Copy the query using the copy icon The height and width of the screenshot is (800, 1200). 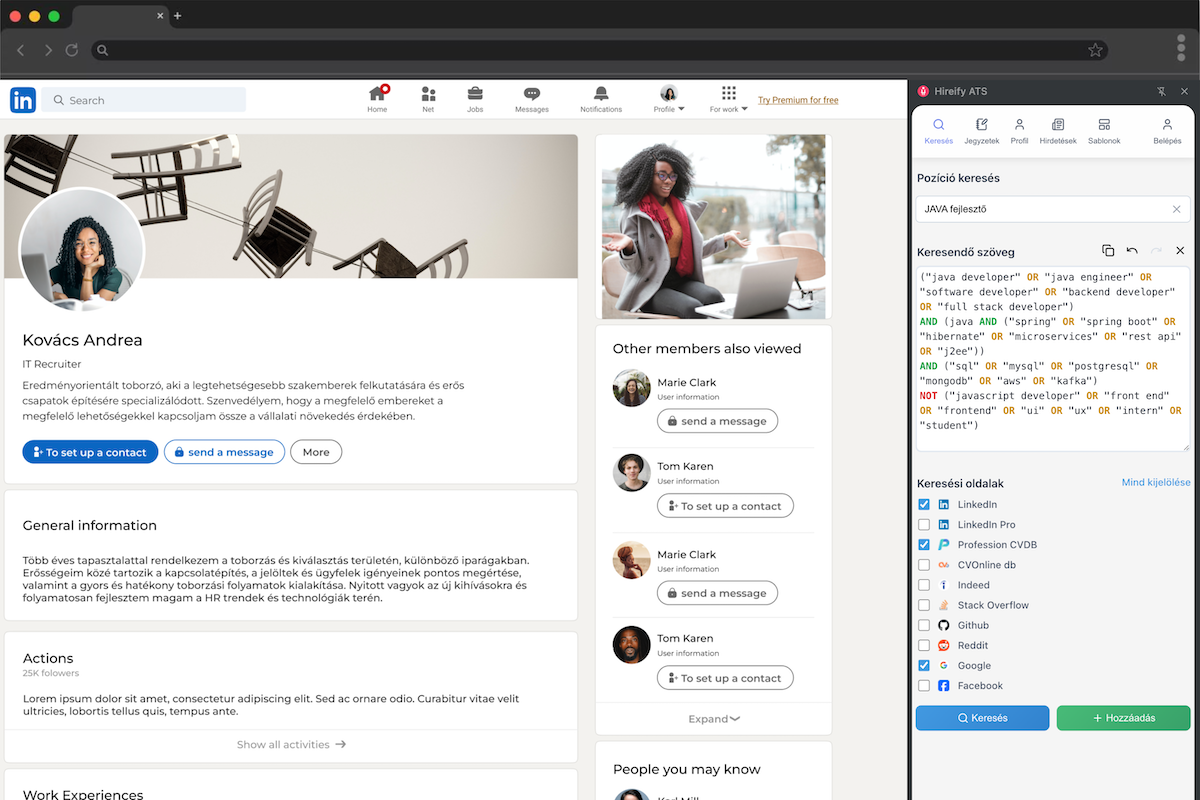tap(1107, 251)
